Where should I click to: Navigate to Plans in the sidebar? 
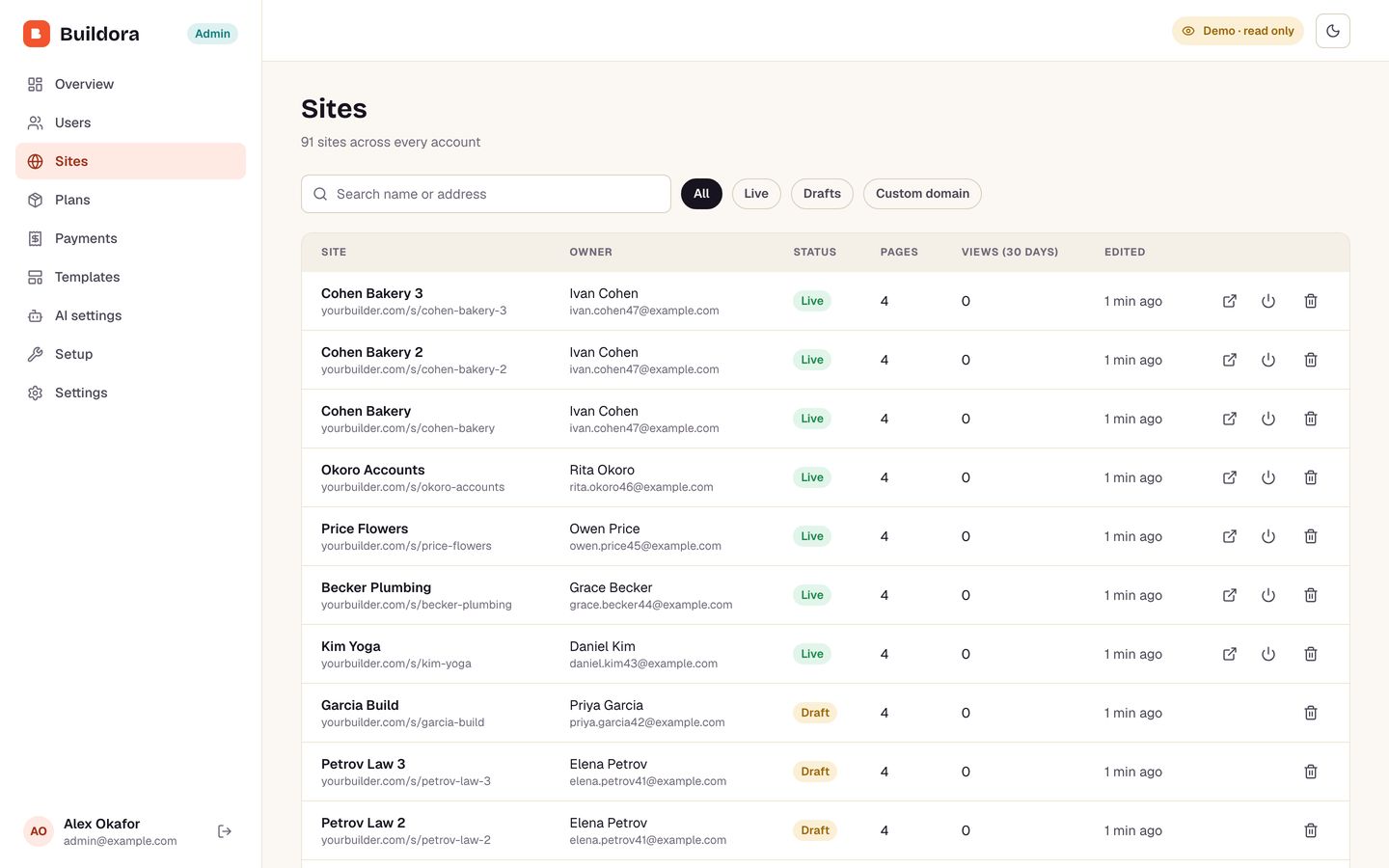tap(130, 200)
